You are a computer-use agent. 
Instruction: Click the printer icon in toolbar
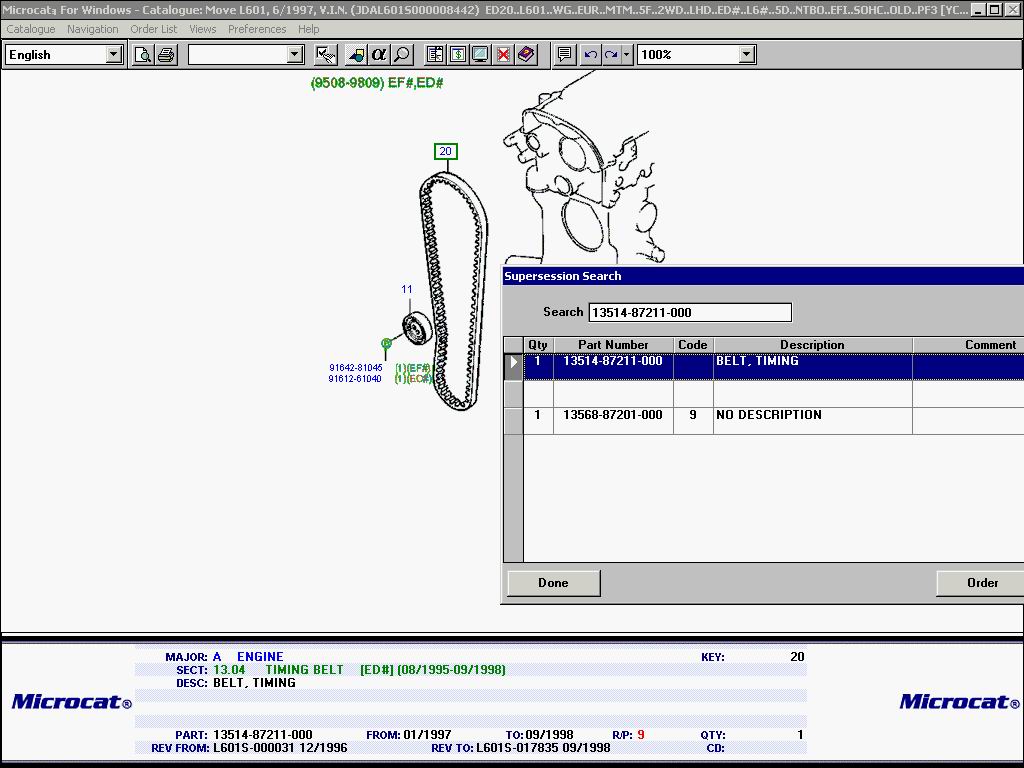pyautogui.click(x=166, y=54)
